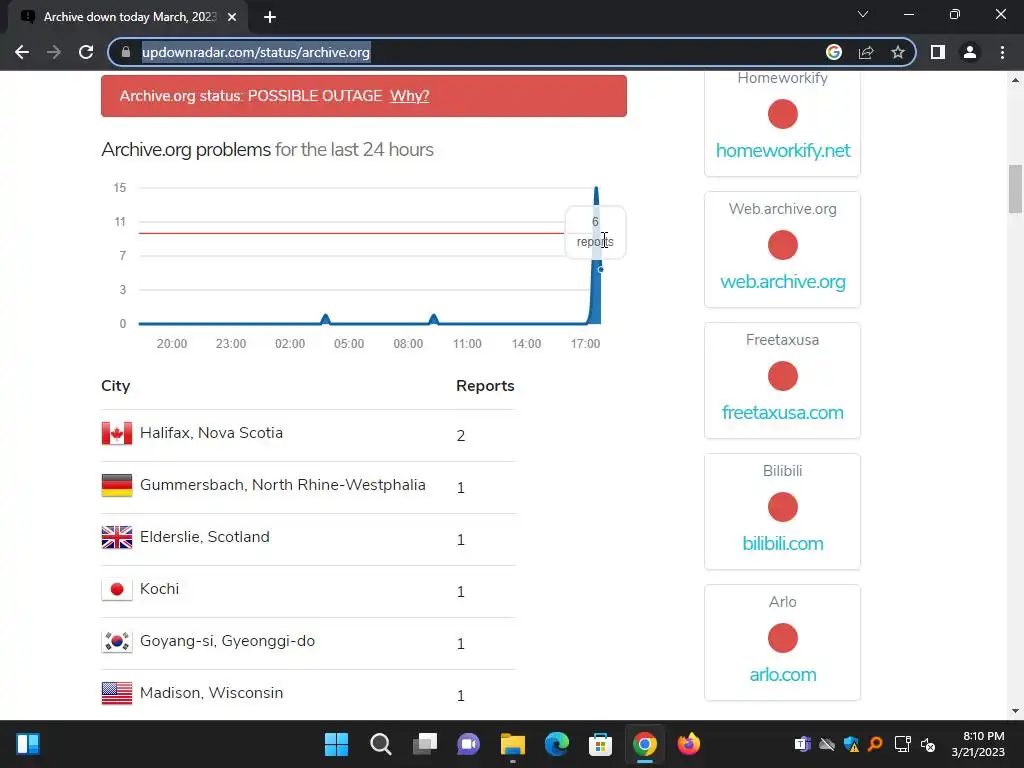This screenshot has width=1024, height=768.
Task: Open Task View on taskbar
Action: pos(424,744)
